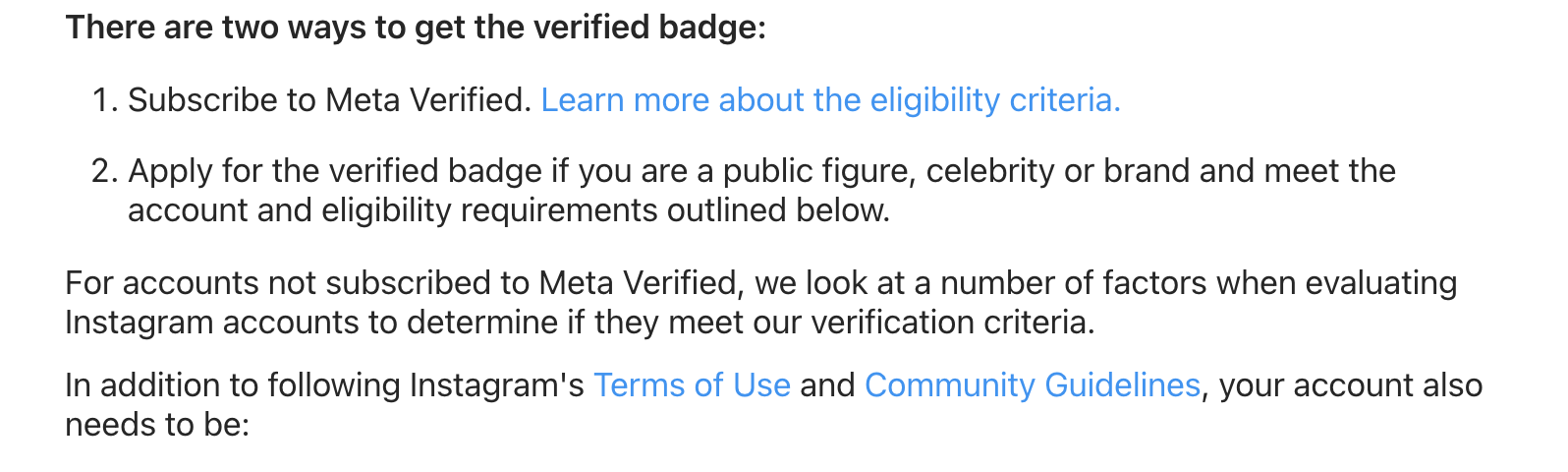Click 'account and eligibility requirements outlined below' line

coord(509,210)
